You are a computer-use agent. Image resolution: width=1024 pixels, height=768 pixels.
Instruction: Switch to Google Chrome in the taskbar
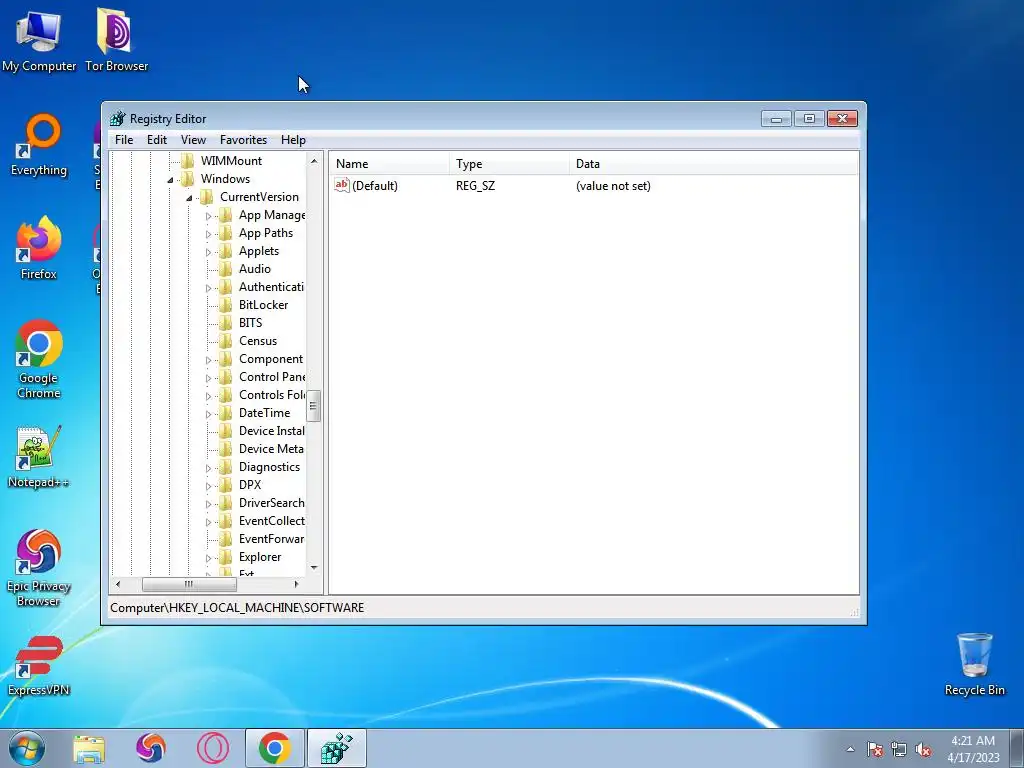click(x=274, y=748)
